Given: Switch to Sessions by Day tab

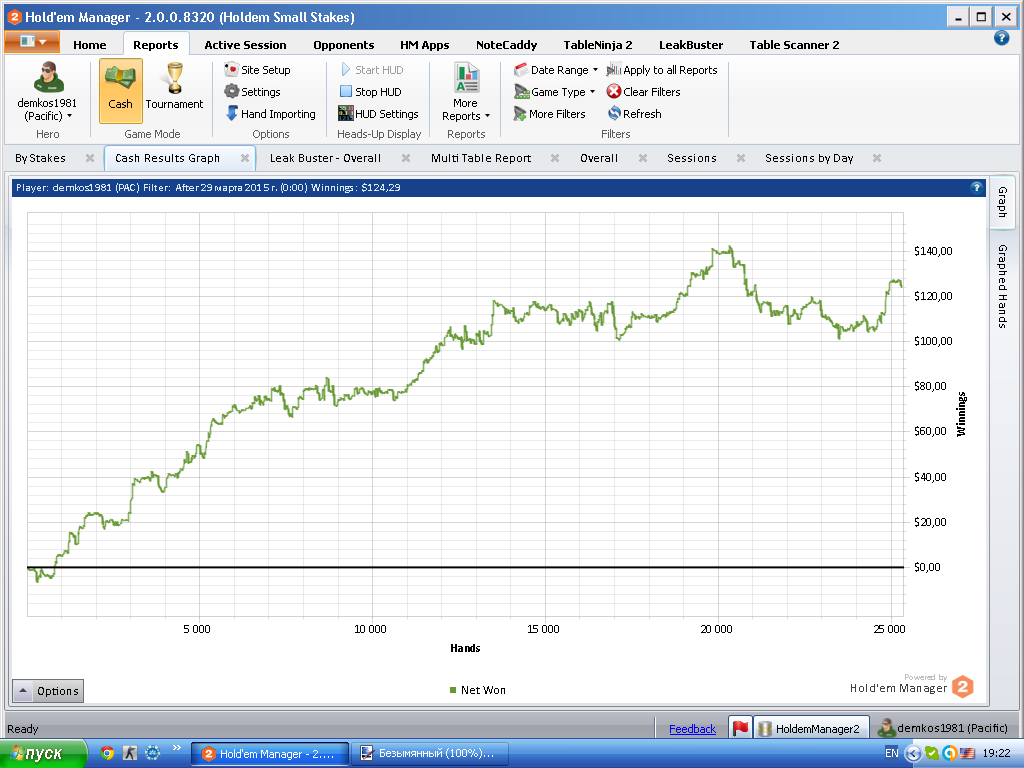Looking at the screenshot, I should [809, 158].
